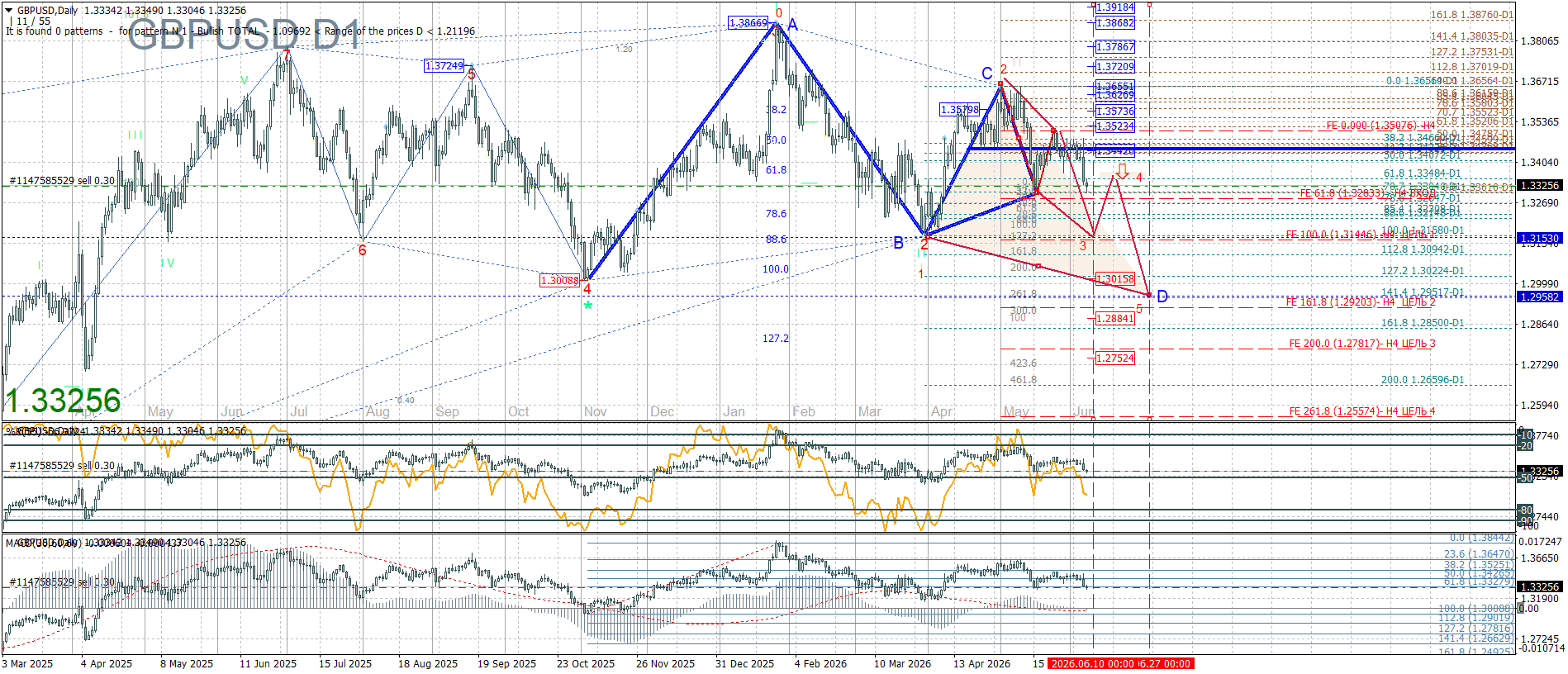
Task: Select the sell 0.30 order label on main chart
Action: coord(62,180)
